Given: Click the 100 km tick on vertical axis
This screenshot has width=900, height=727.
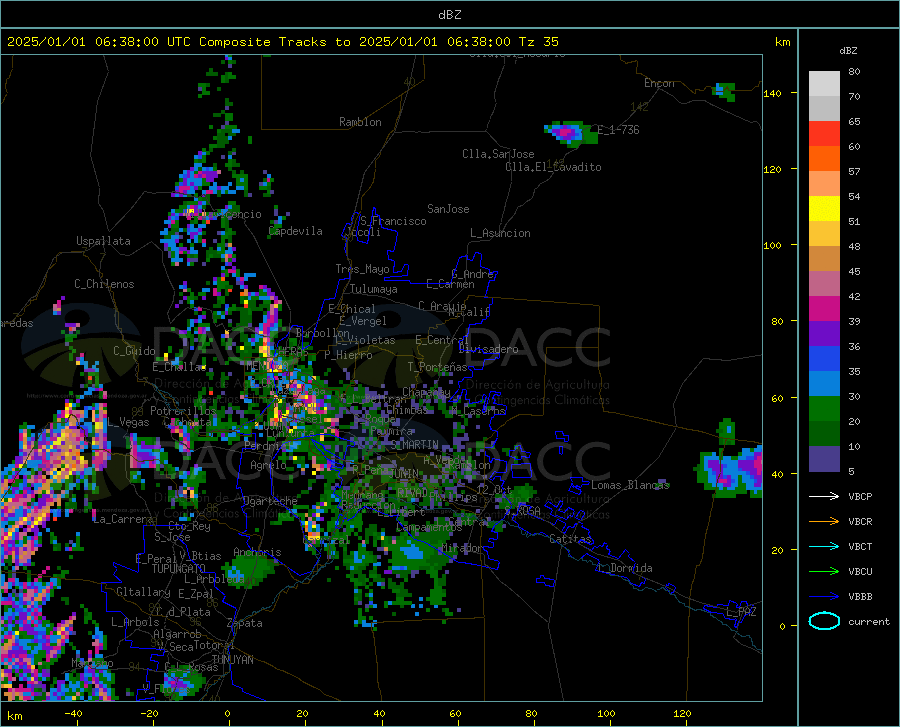Looking at the screenshot, I should tap(772, 245).
